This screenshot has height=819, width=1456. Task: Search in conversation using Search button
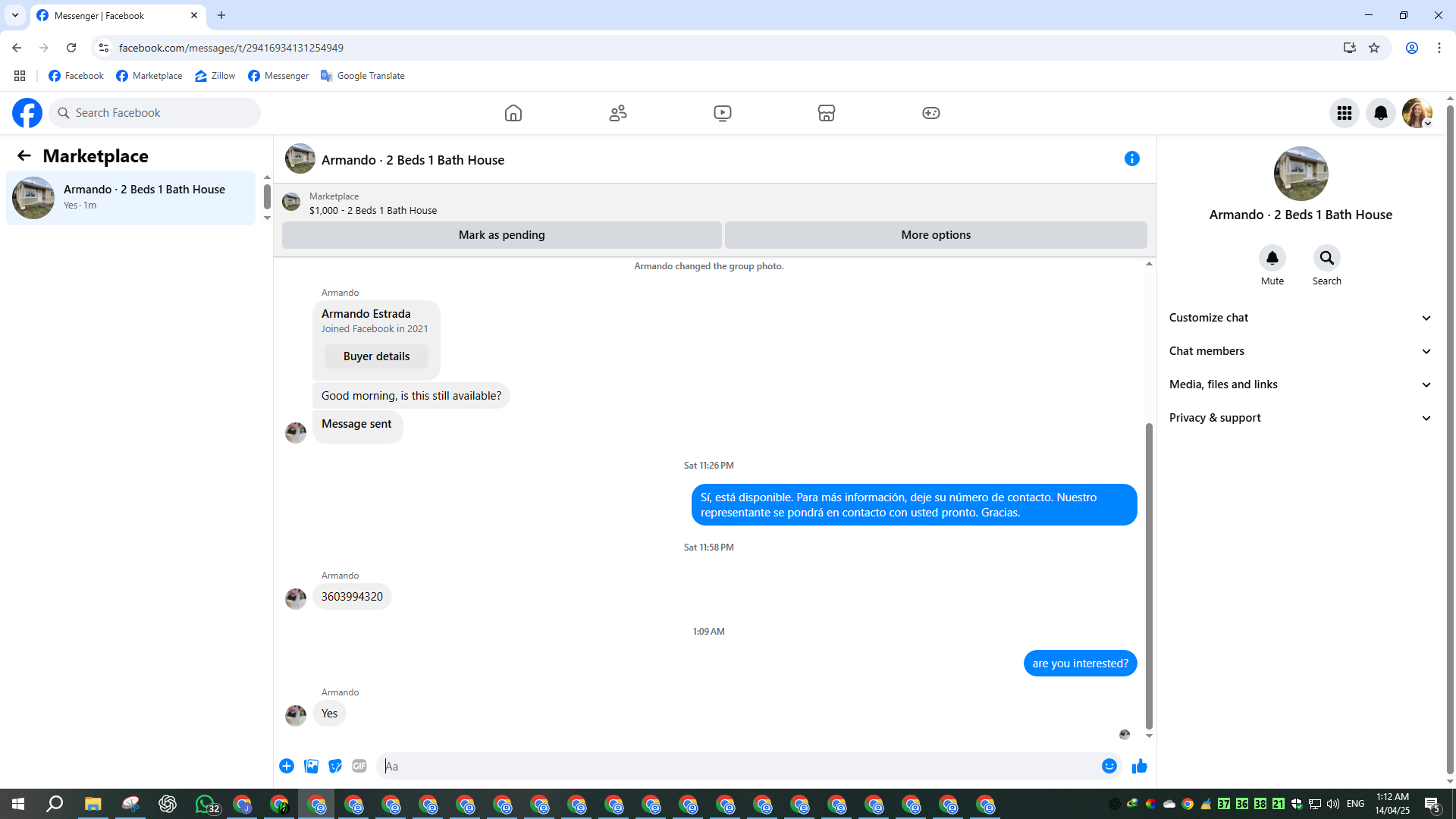click(x=1326, y=259)
